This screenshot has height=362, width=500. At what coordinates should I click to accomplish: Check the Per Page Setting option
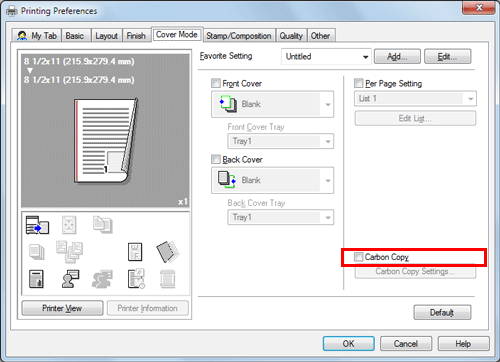359,83
